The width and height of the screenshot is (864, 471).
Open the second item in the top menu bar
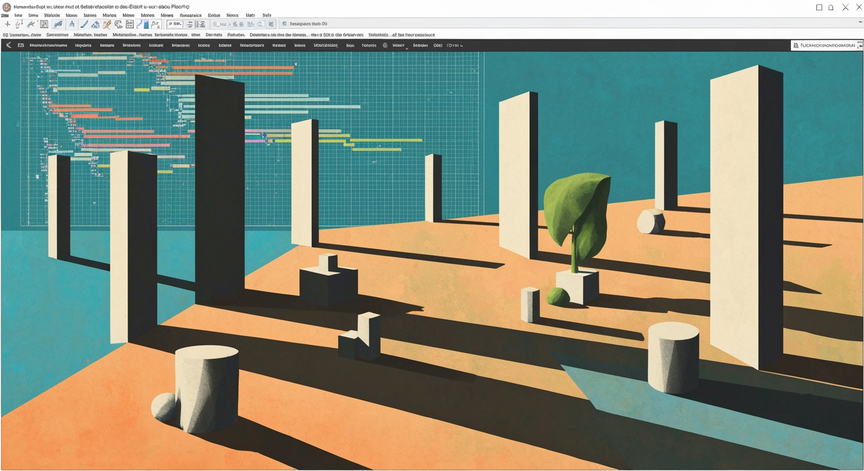click(x=18, y=15)
